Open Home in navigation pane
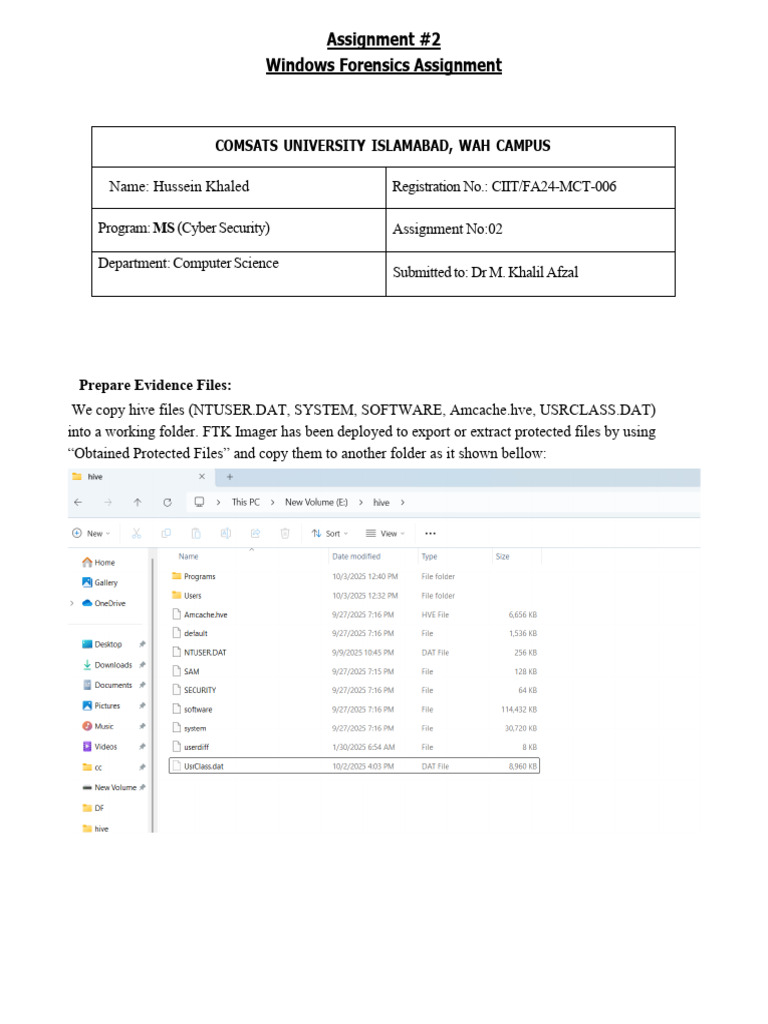 [99, 562]
